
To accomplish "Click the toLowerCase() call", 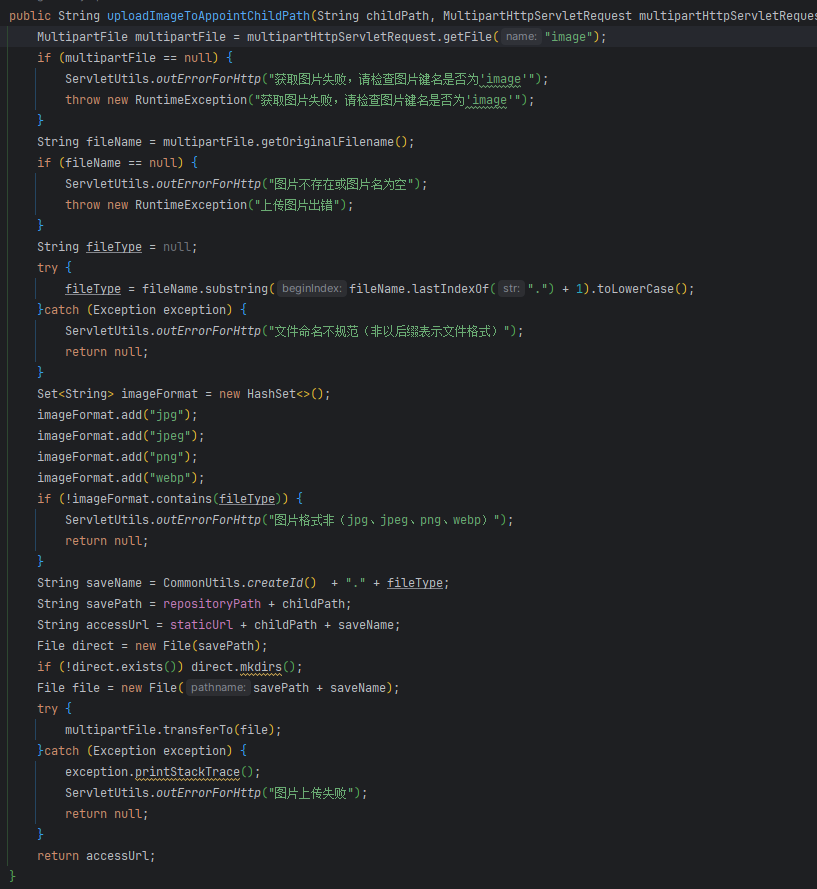I will click(x=642, y=289).
